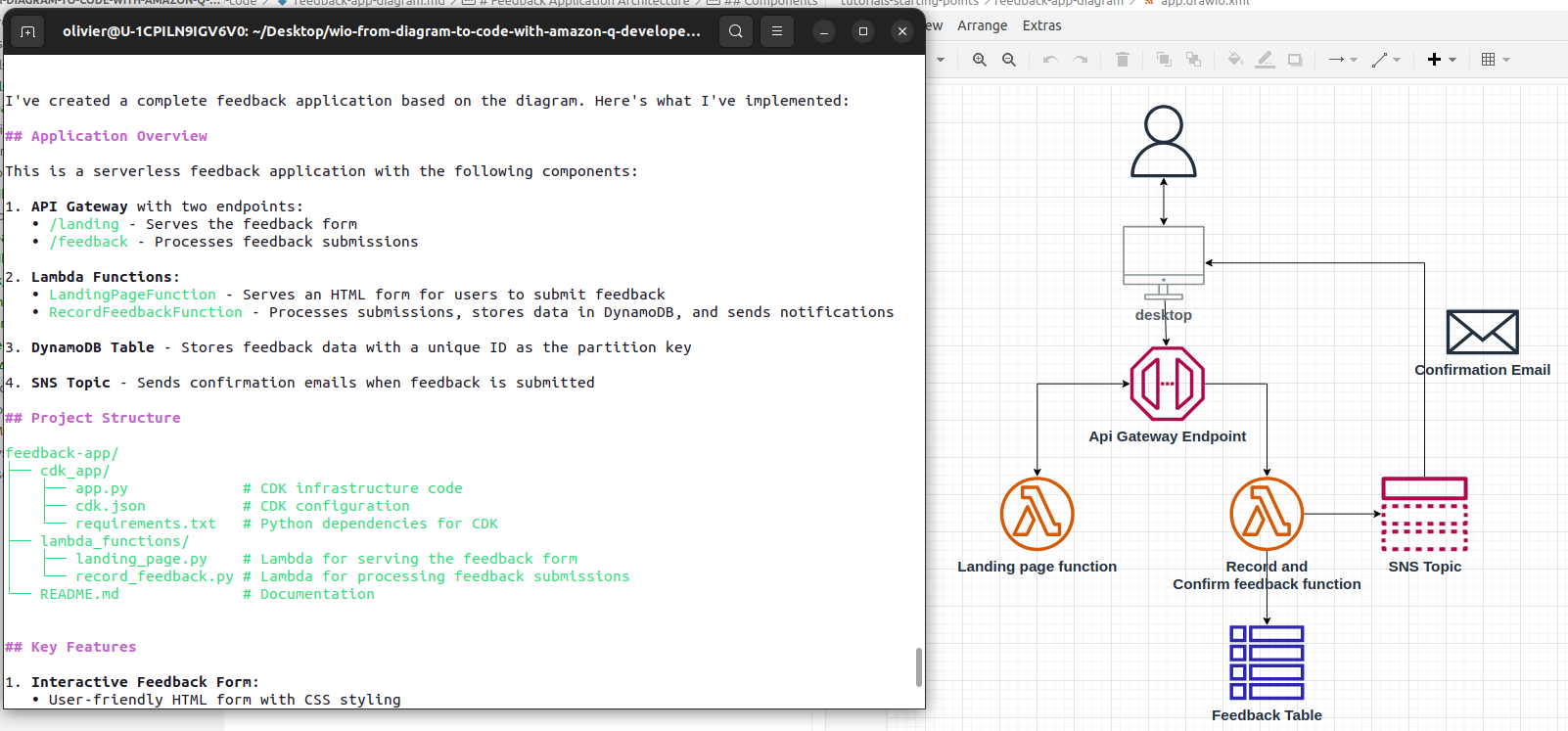This screenshot has height=731, width=1568.
Task: Zoom out on the draw.io canvas
Action: click(x=1009, y=60)
